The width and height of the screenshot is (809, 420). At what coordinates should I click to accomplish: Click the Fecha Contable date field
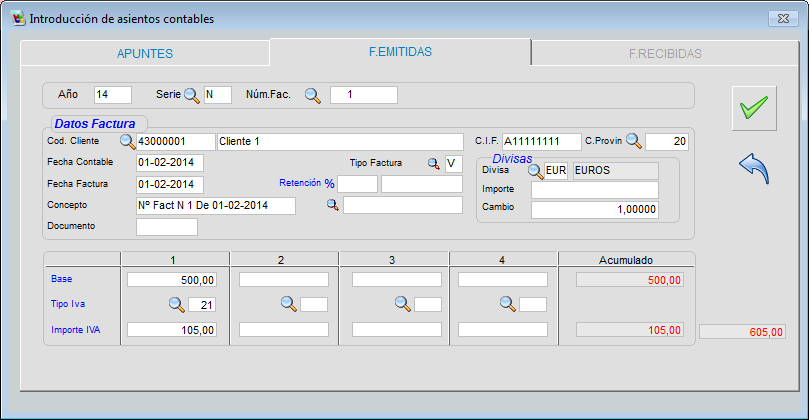170,162
